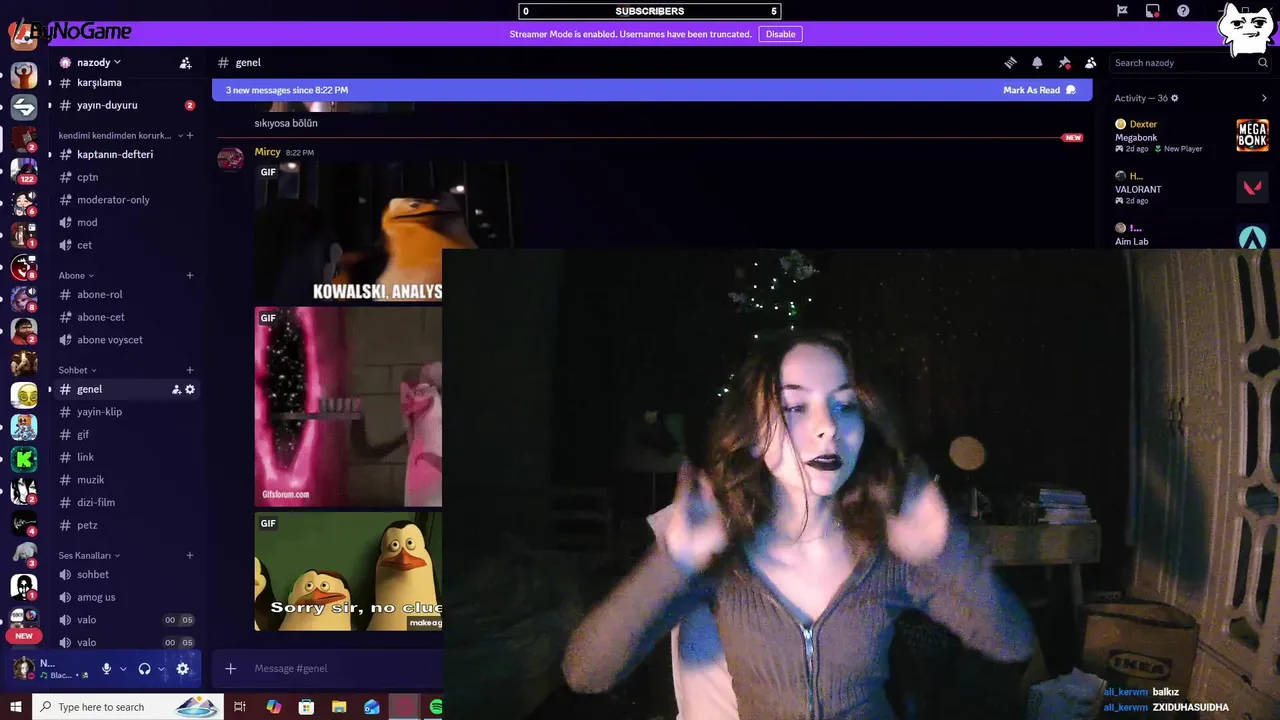1280x720 pixels.
Task: Toggle the member list icon
Action: pos(1091,62)
